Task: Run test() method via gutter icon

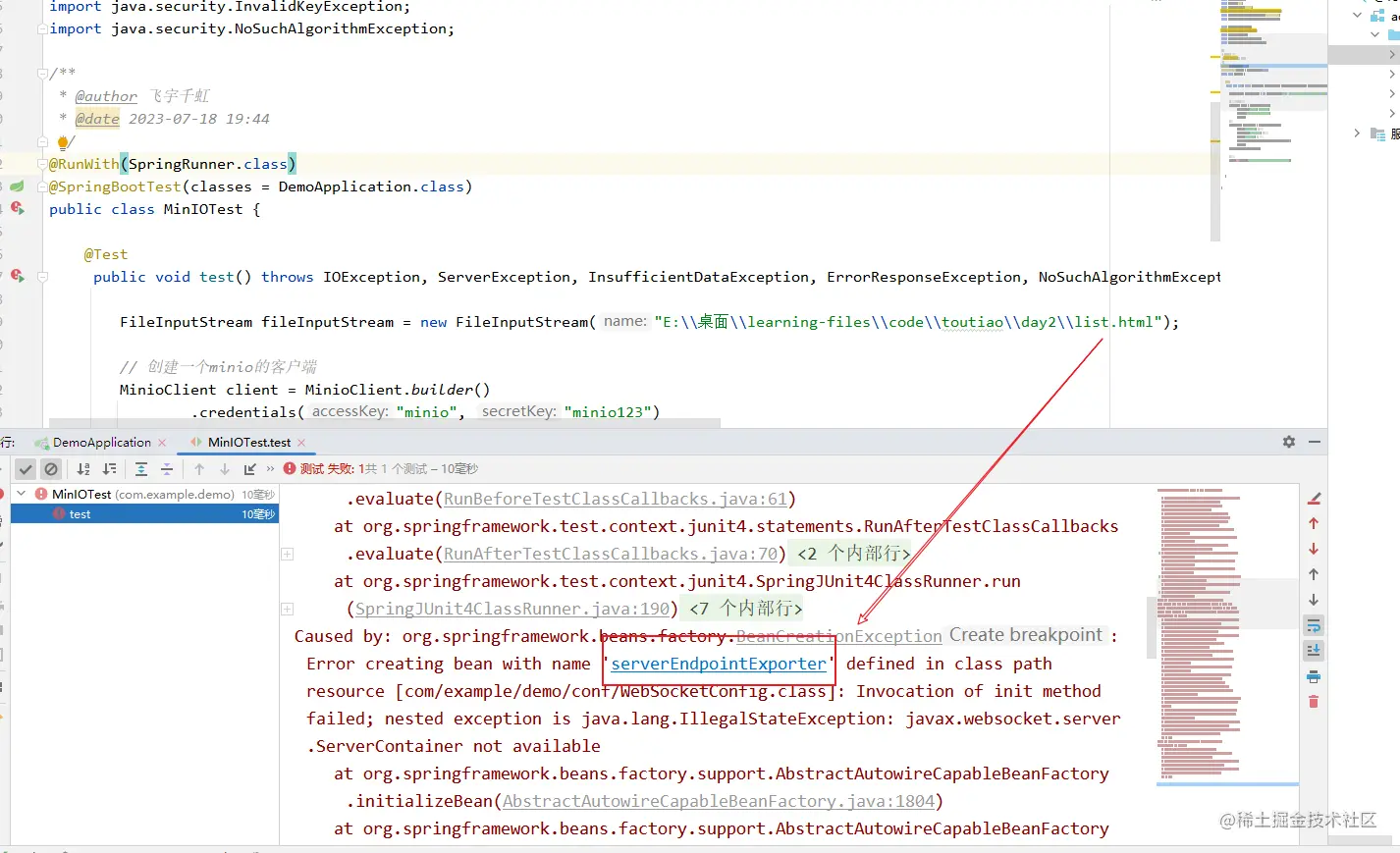Action: (x=18, y=276)
